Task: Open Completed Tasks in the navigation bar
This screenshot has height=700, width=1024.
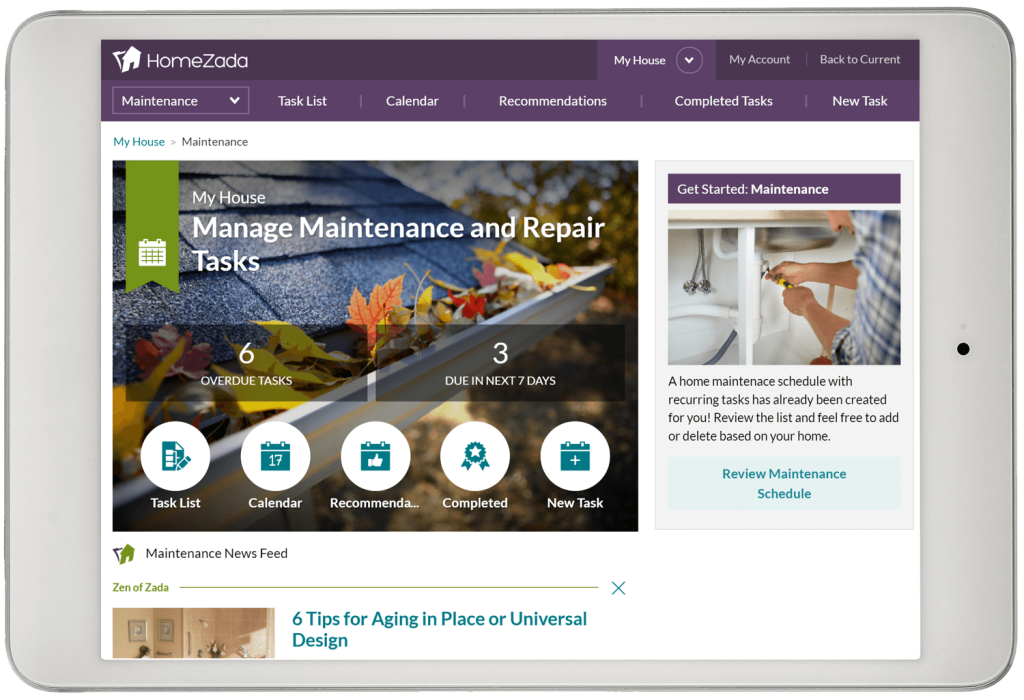Action: [724, 101]
